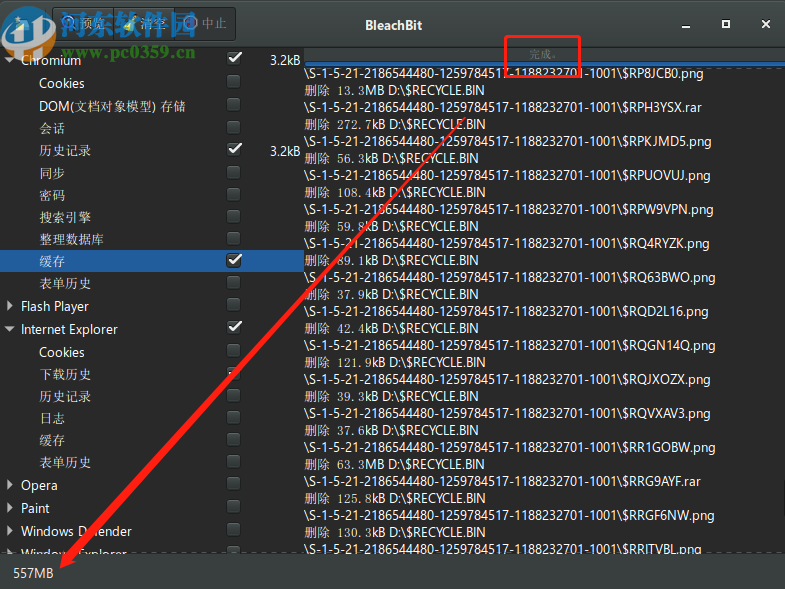Click the 清空 clean broom button
This screenshot has width=785, height=589.
point(144,24)
